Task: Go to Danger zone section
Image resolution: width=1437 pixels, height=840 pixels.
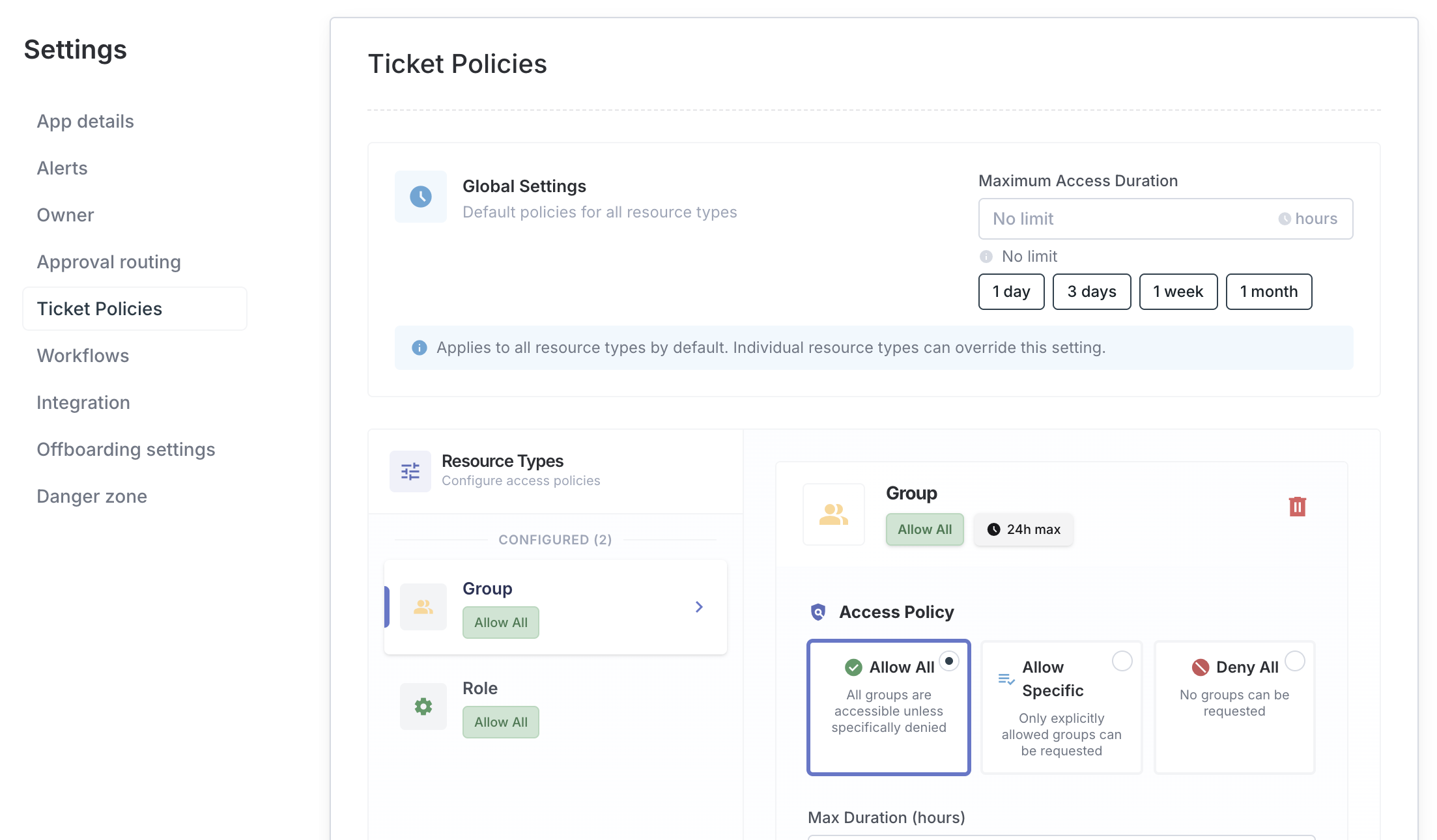Action: tap(92, 496)
